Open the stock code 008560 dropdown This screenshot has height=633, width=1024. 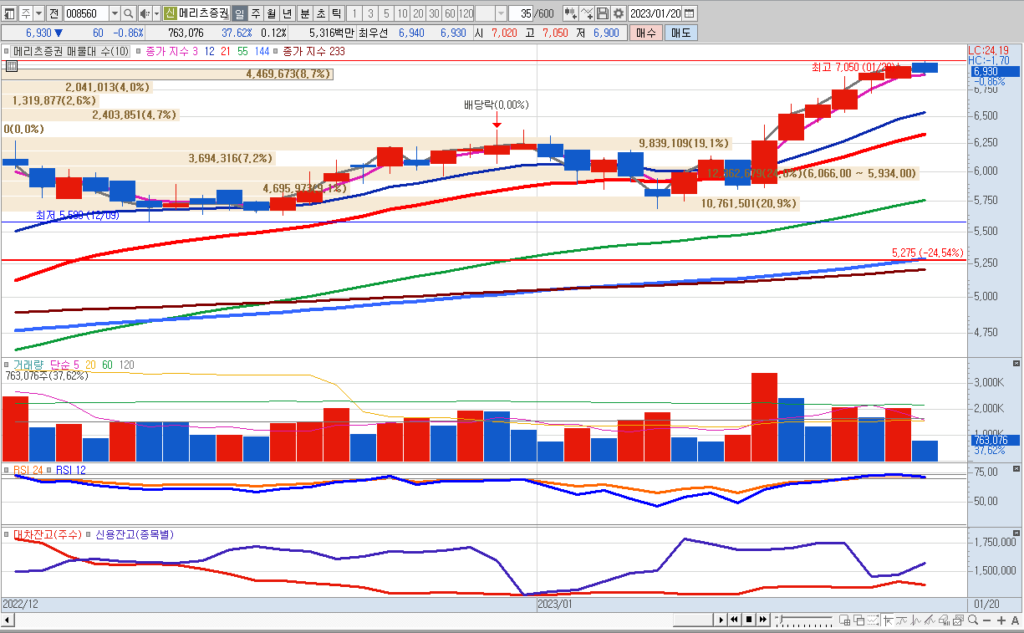[114, 14]
